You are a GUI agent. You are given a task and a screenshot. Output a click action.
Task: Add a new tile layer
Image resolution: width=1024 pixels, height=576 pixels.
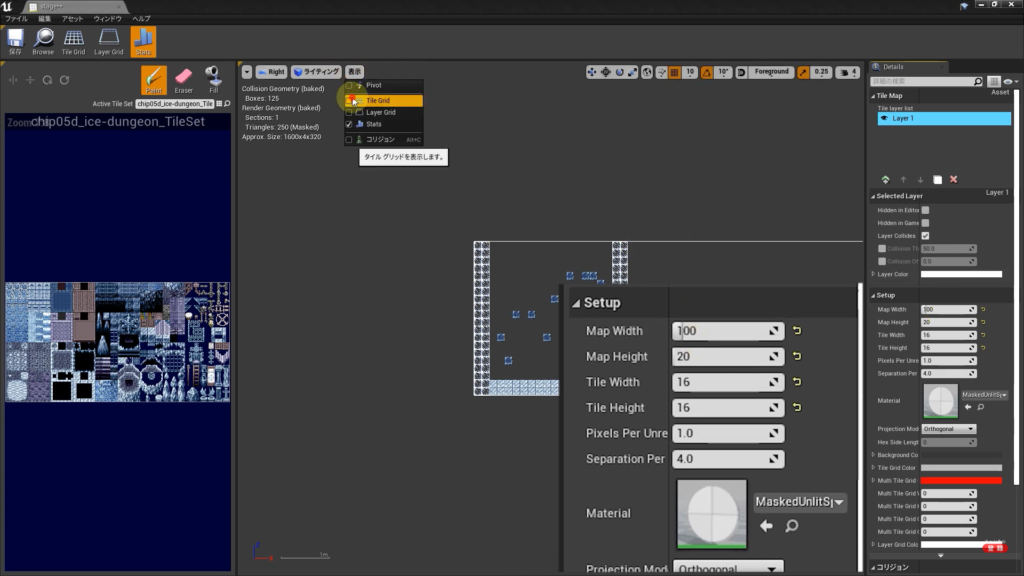point(885,179)
